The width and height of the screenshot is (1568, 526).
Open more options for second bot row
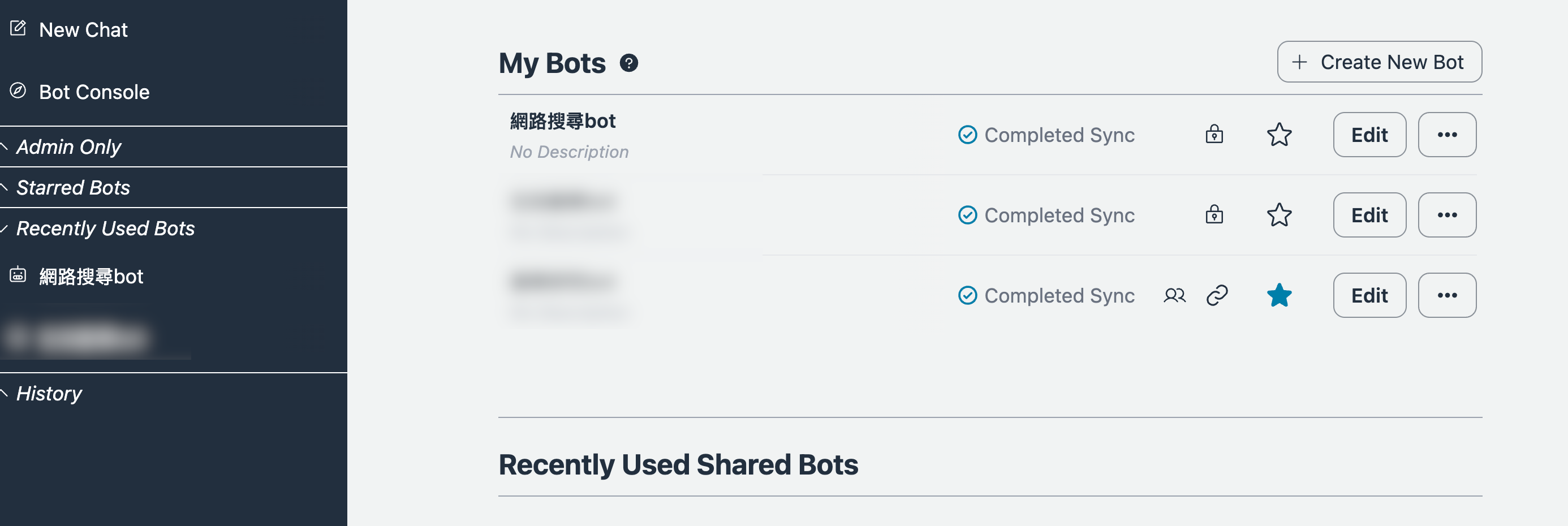[x=1446, y=215]
